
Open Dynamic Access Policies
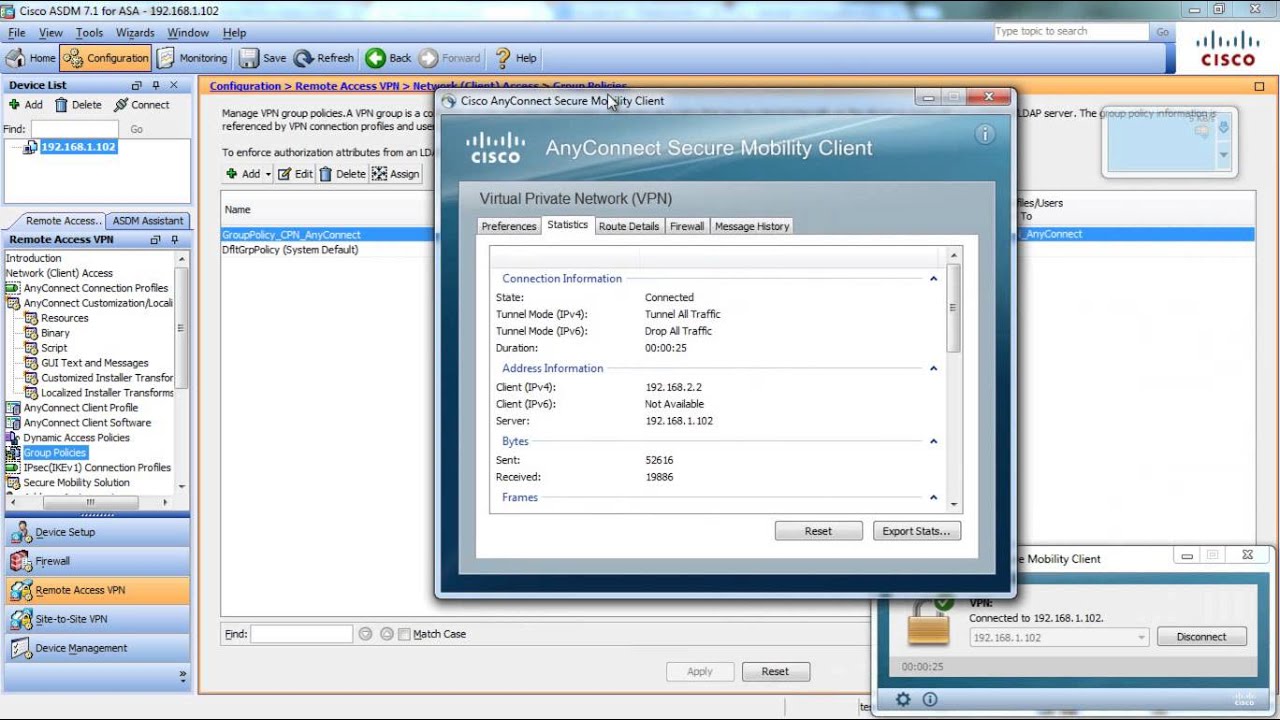click(x=68, y=438)
